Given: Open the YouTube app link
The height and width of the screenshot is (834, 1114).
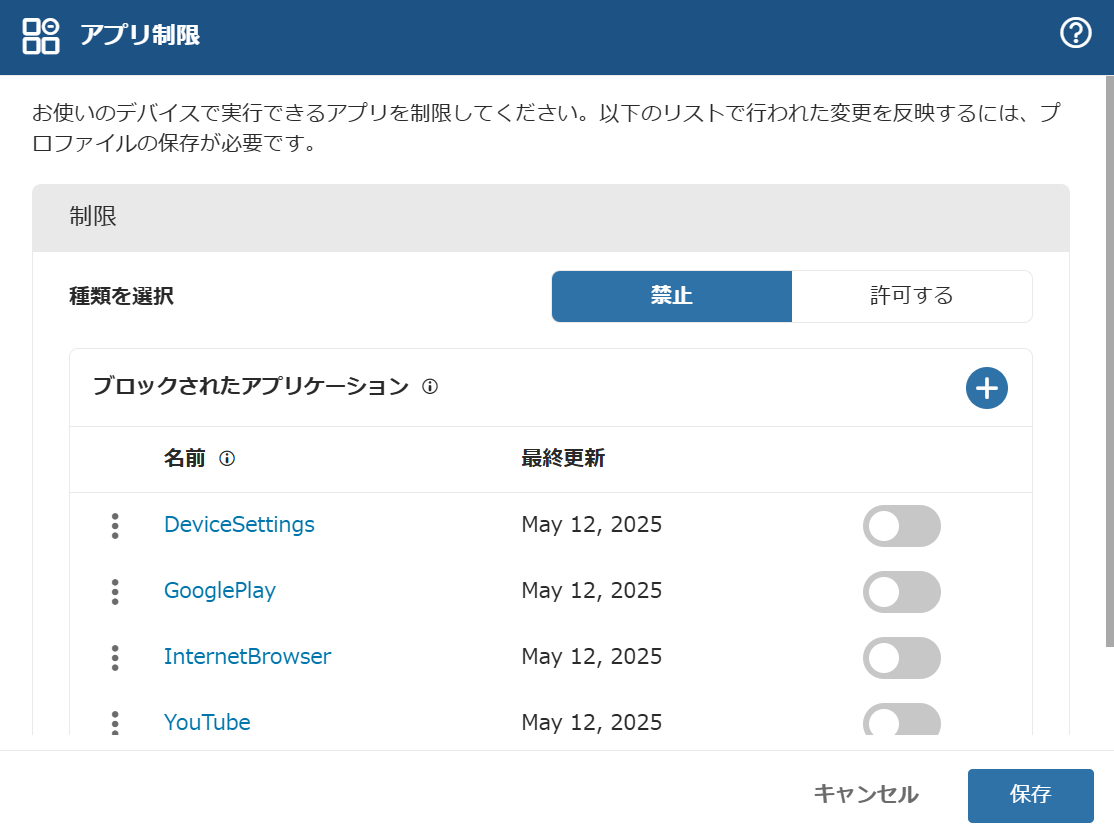Looking at the screenshot, I should (207, 722).
